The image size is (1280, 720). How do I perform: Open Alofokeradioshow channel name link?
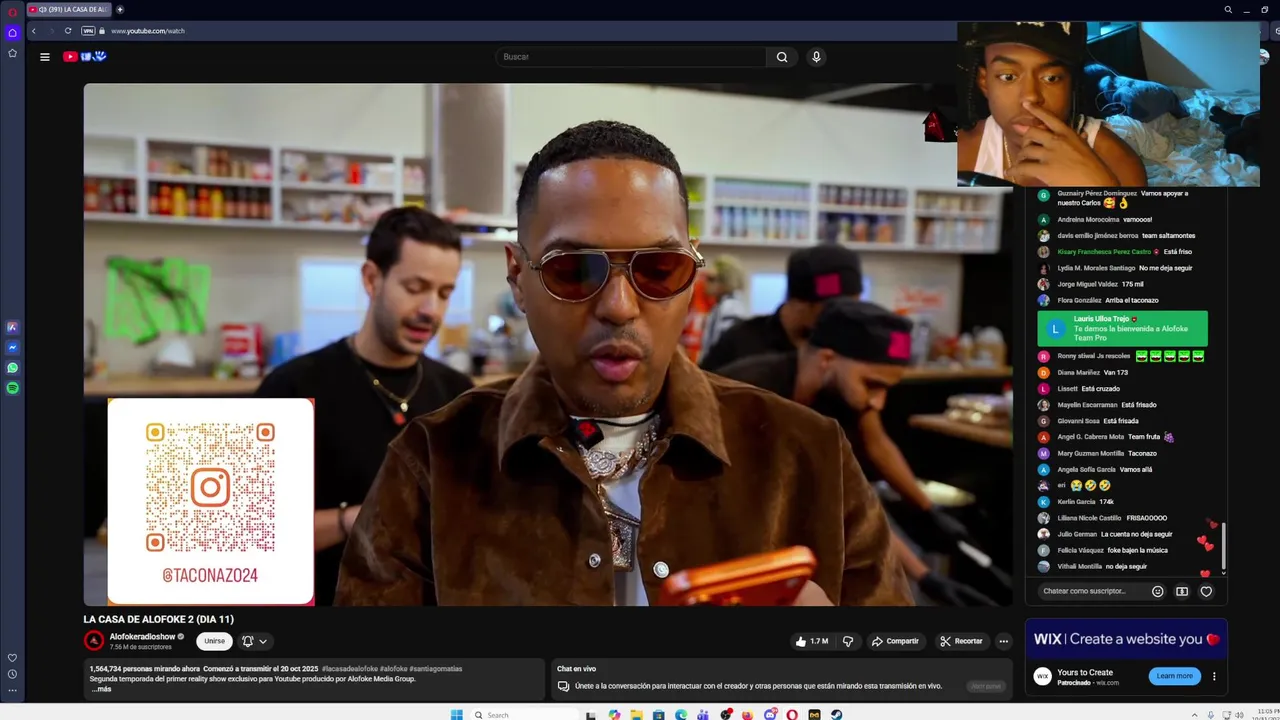pos(143,636)
